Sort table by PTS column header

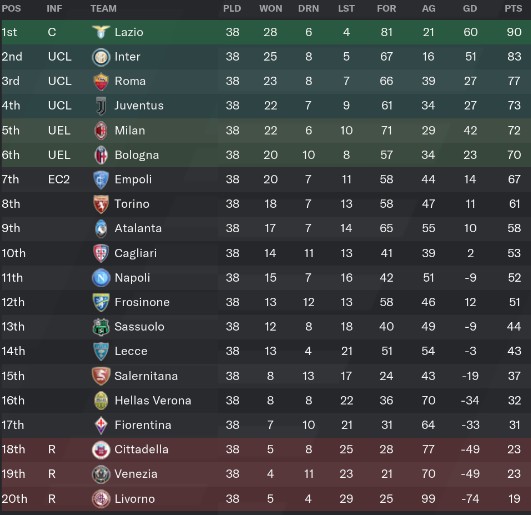click(x=513, y=9)
